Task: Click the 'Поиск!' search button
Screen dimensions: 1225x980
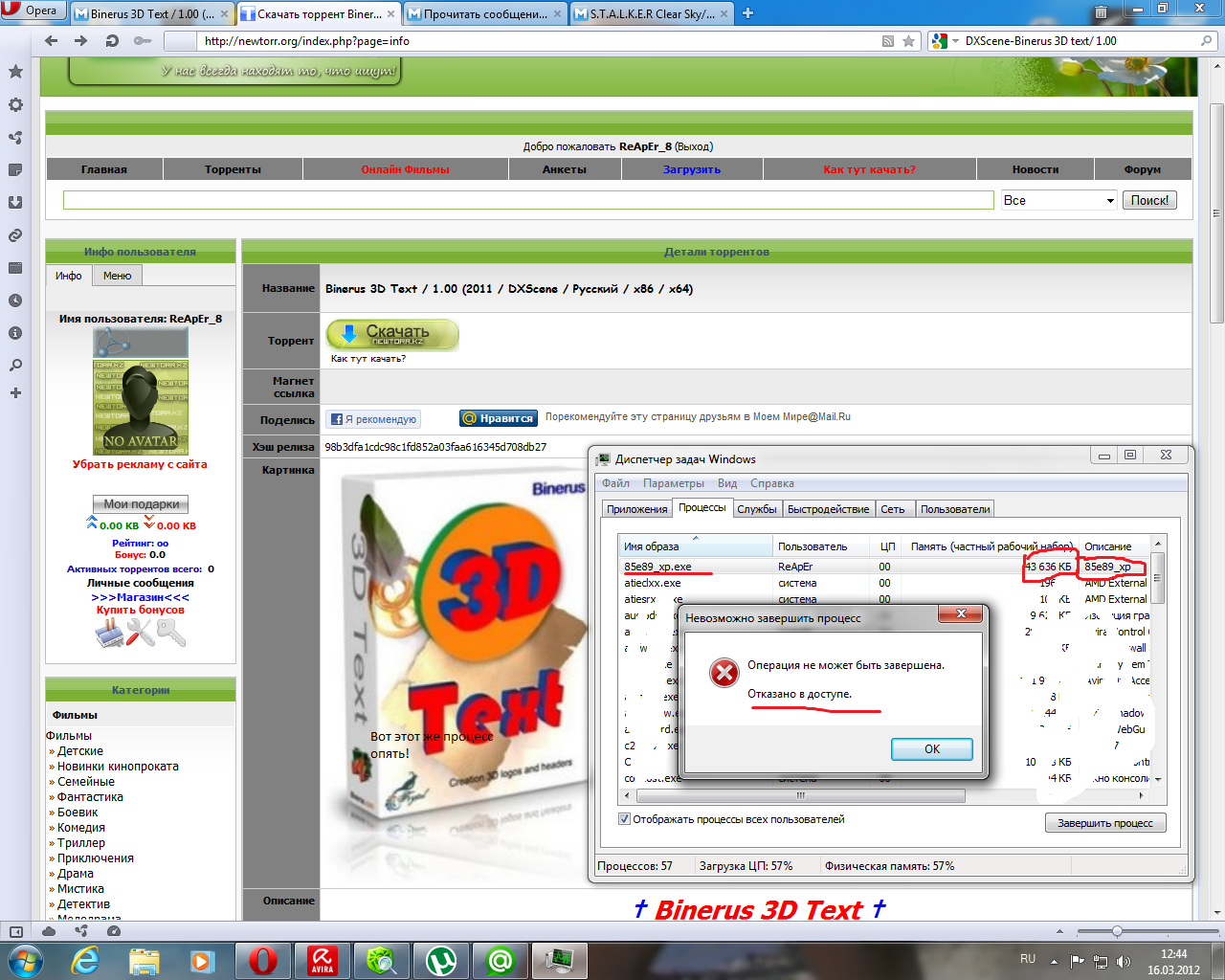Action: [1149, 200]
